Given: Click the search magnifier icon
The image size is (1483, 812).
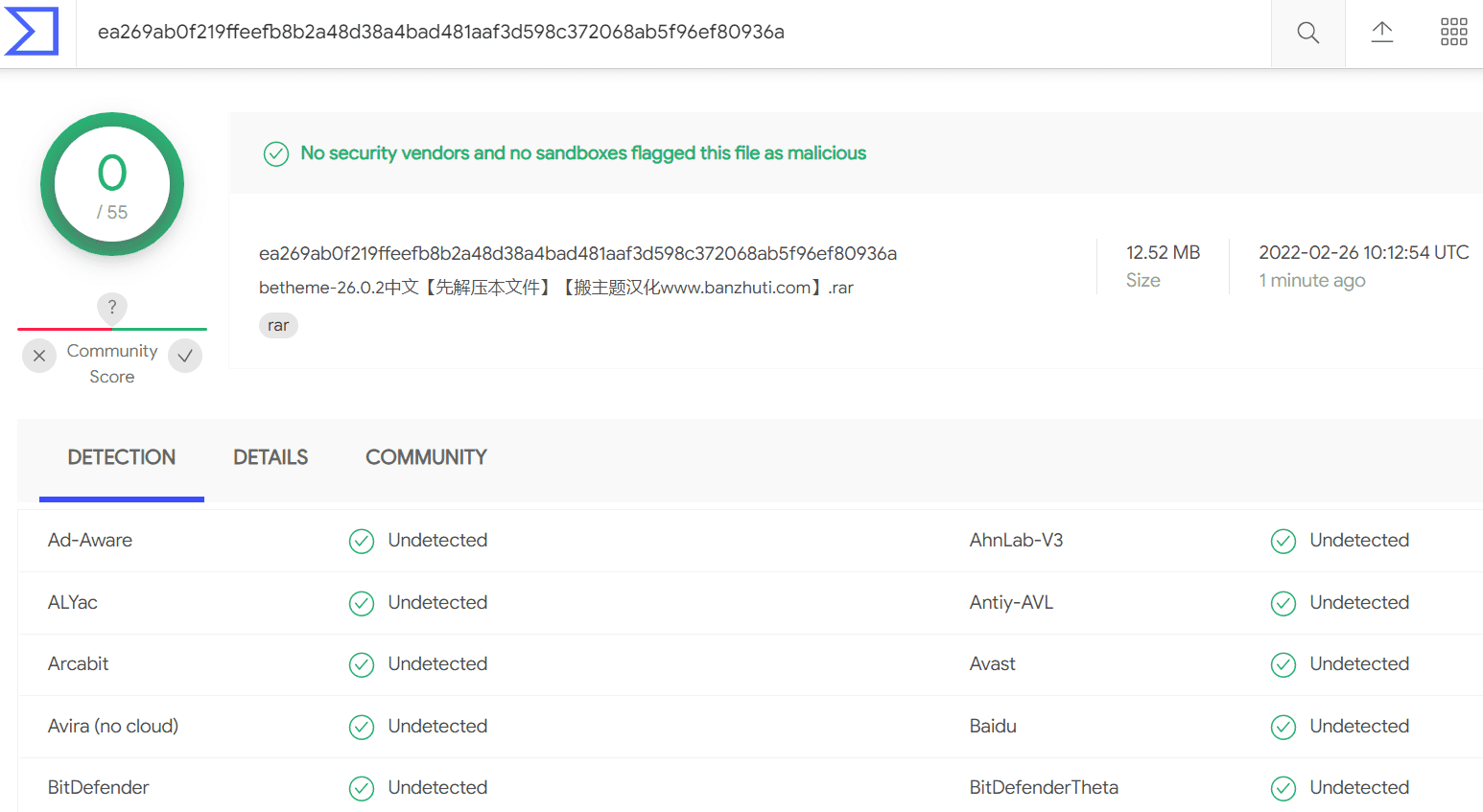Looking at the screenshot, I should click(1307, 33).
